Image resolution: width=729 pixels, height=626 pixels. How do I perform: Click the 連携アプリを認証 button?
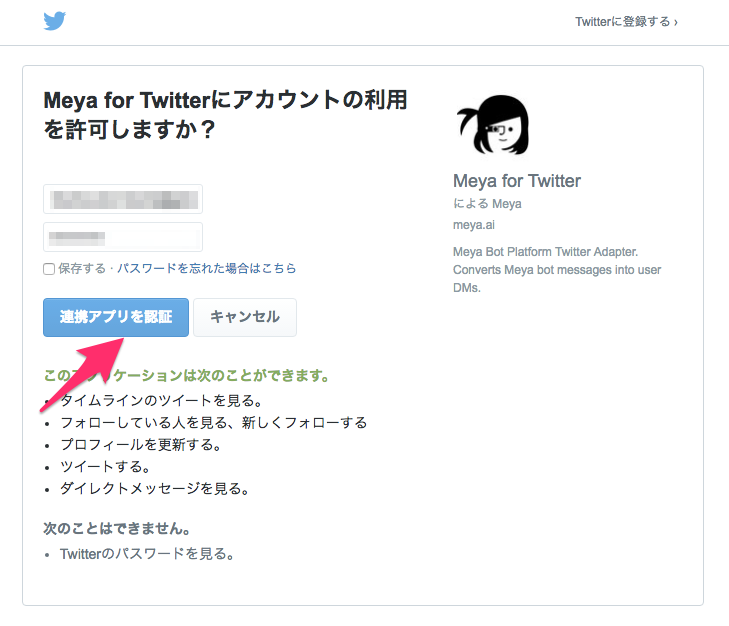pos(116,317)
